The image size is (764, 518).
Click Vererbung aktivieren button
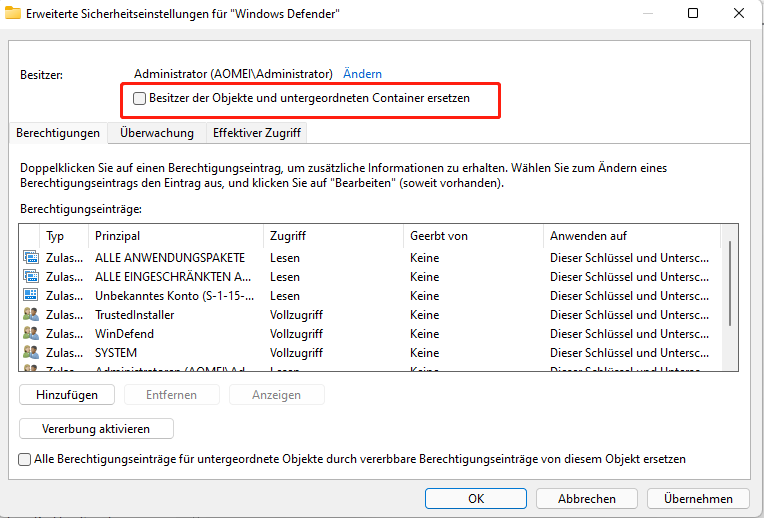coord(96,429)
